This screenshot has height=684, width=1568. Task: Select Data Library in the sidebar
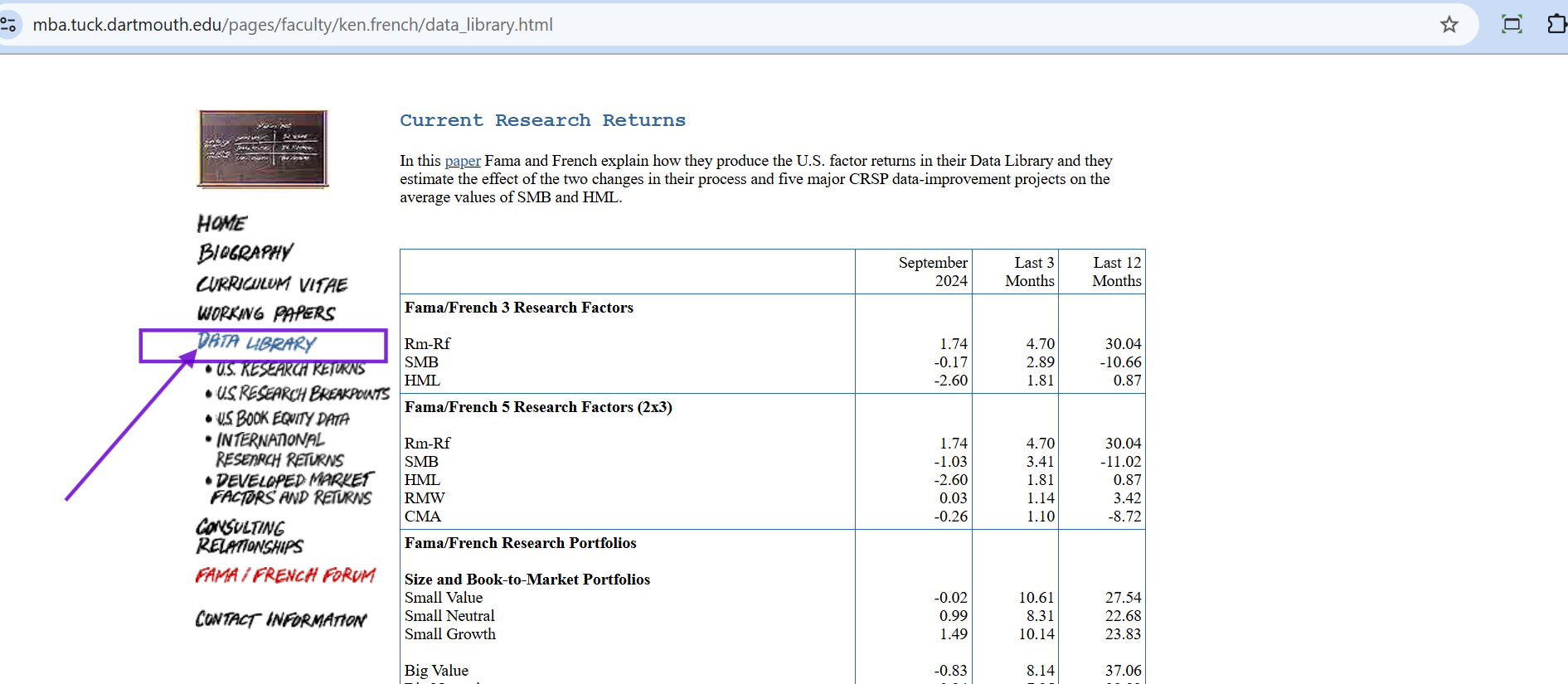pos(256,342)
